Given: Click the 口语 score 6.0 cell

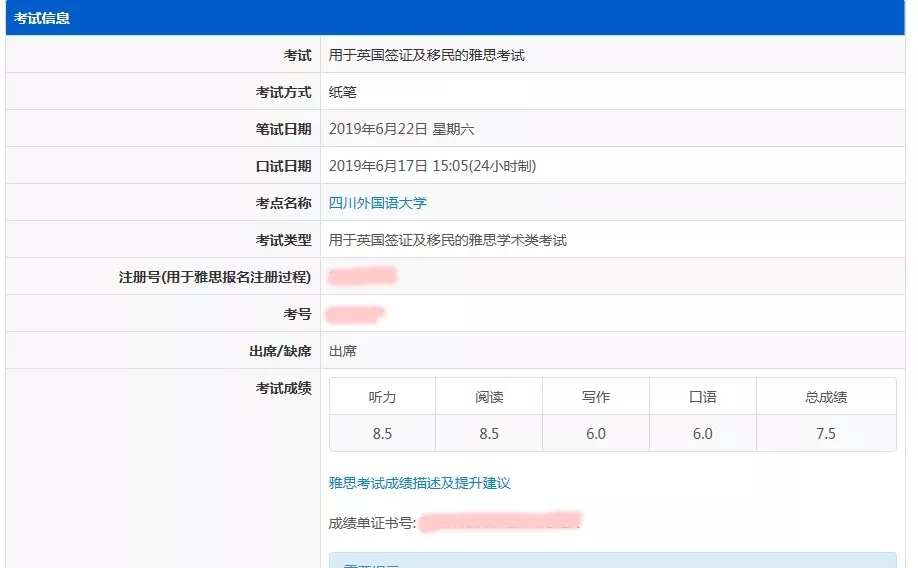Looking at the screenshot, I should click(x=703, y=434).
